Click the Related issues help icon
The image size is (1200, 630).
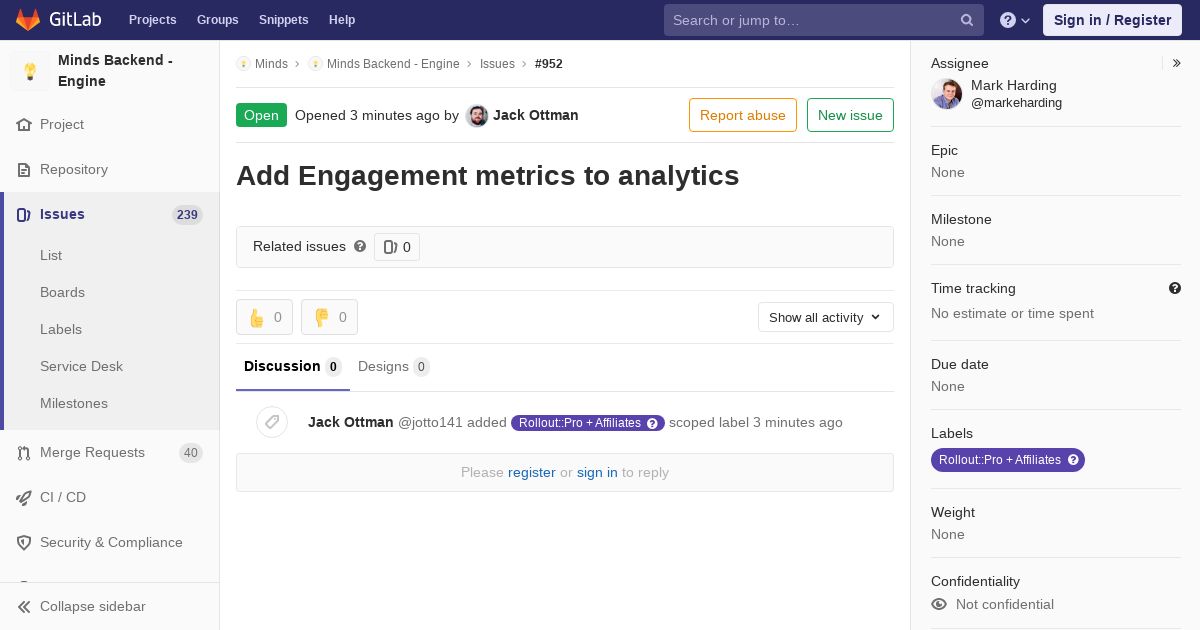pos(360,246)
